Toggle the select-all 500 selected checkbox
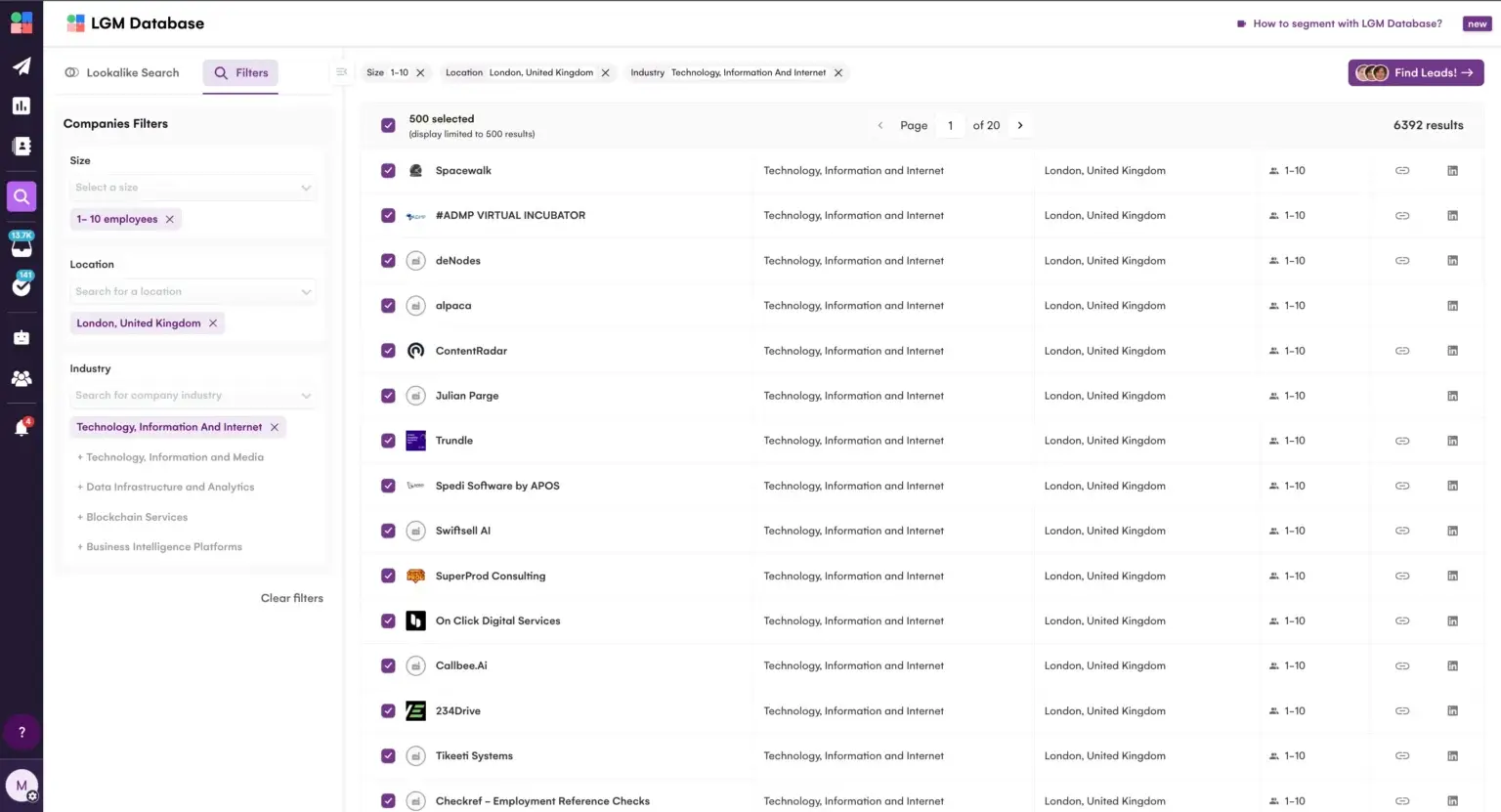 (x=388, y=126)
